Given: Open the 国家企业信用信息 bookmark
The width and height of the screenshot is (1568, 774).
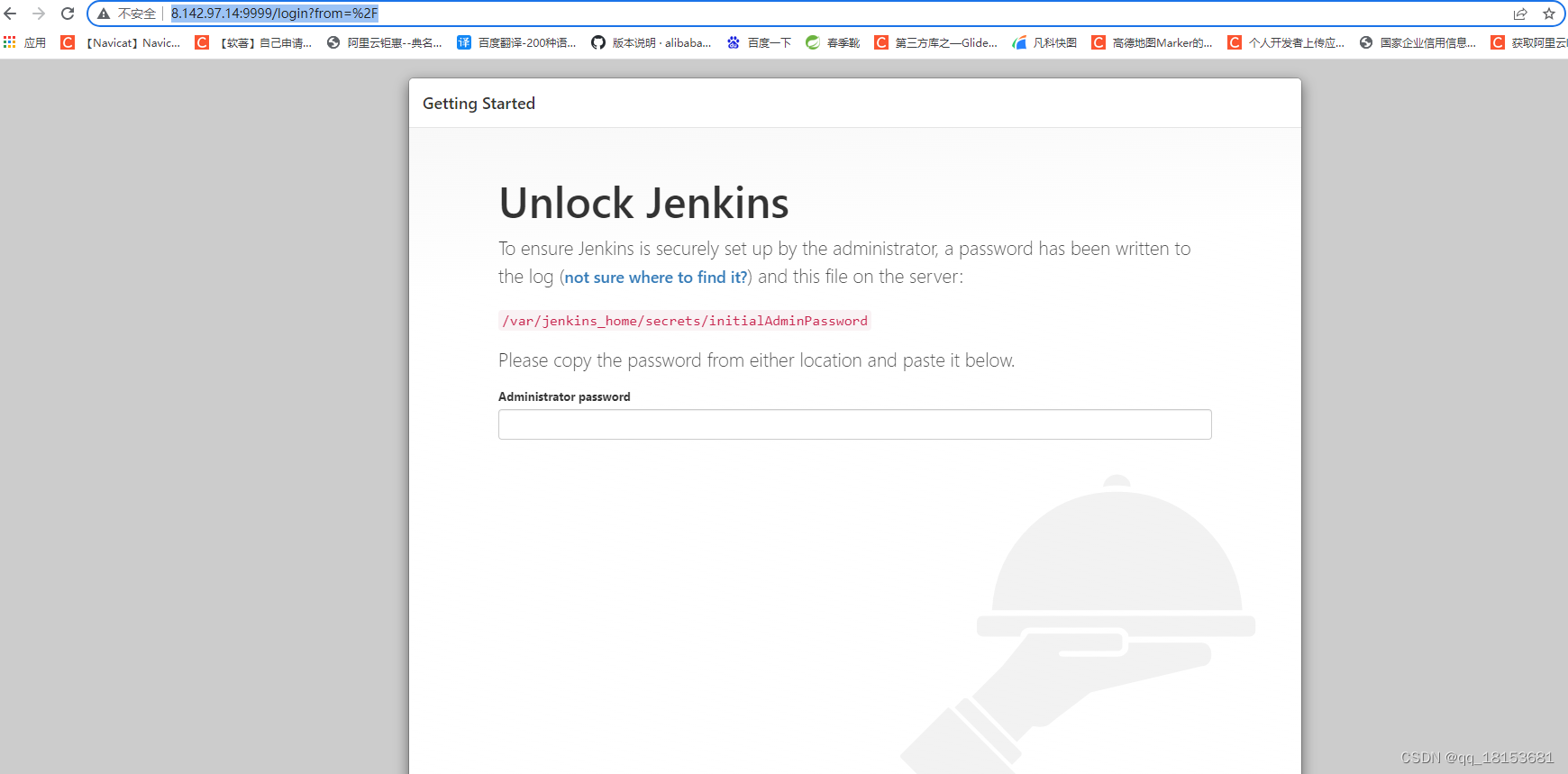Looking at the screenshot, I should (x=1418, y=42).
